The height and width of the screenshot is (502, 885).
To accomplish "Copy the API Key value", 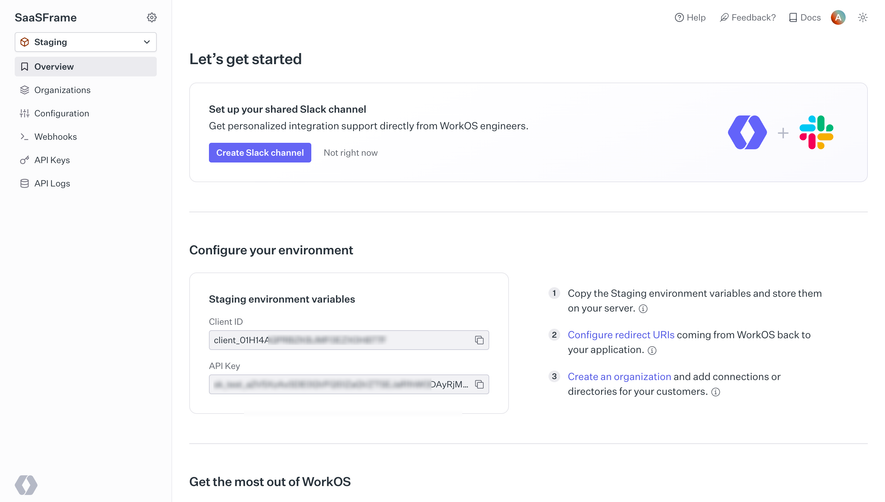I will 479,385.
